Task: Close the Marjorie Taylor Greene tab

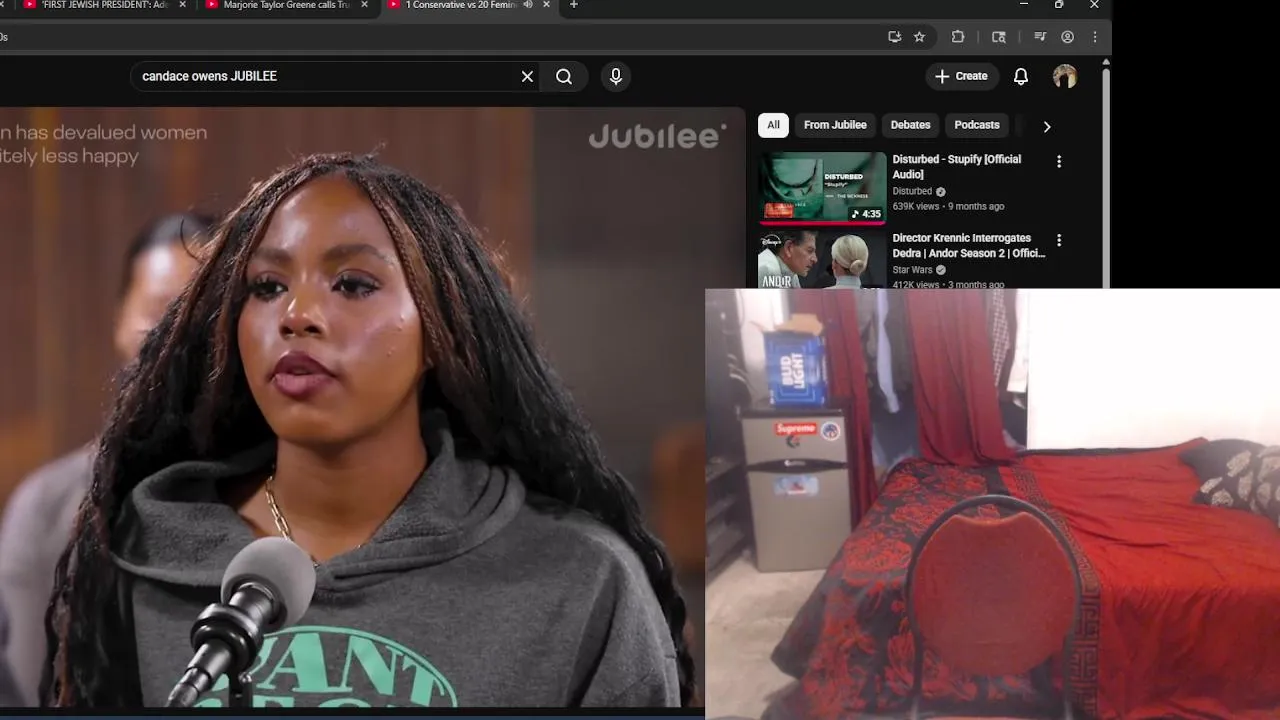Action: [x=364, y=5]
